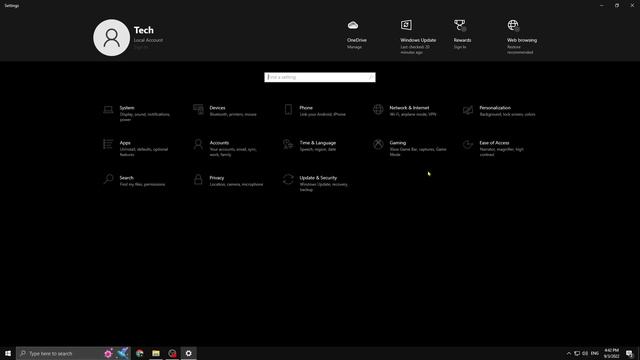Click the Settings gear taskbar icon
Screen dimensions: 640x360
pyautogui.click(x=189, y=353)
